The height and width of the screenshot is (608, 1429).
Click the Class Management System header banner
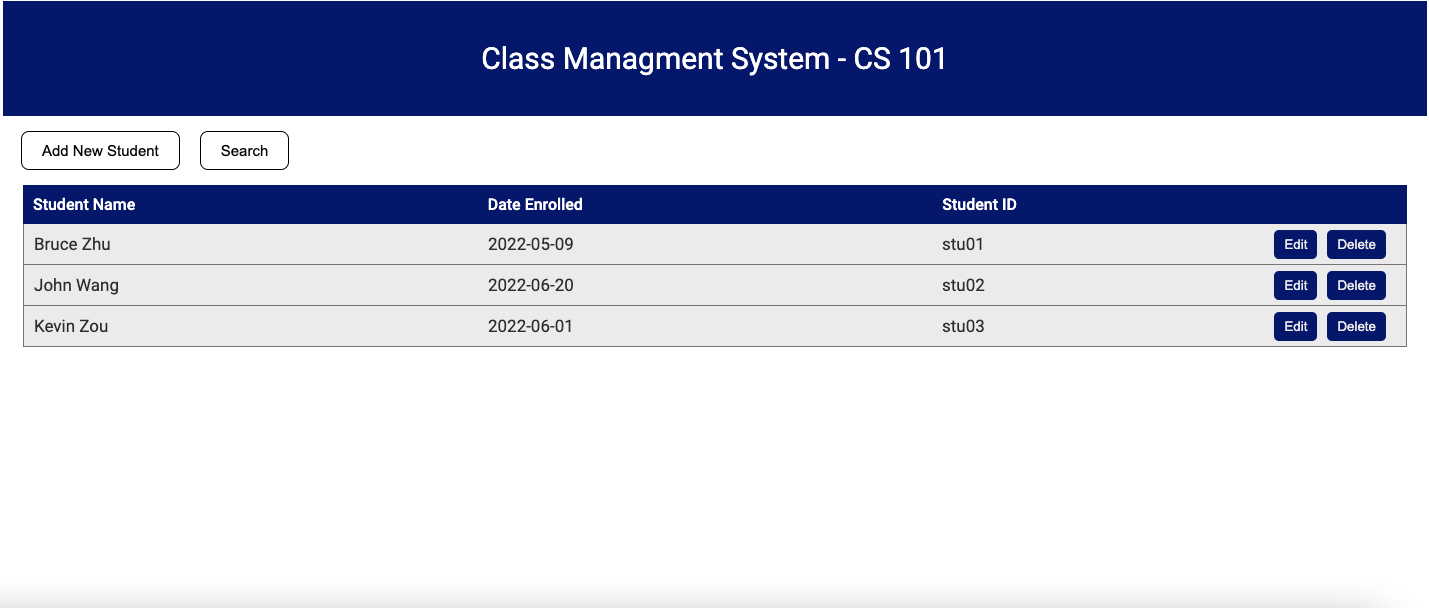pos(714,59)
